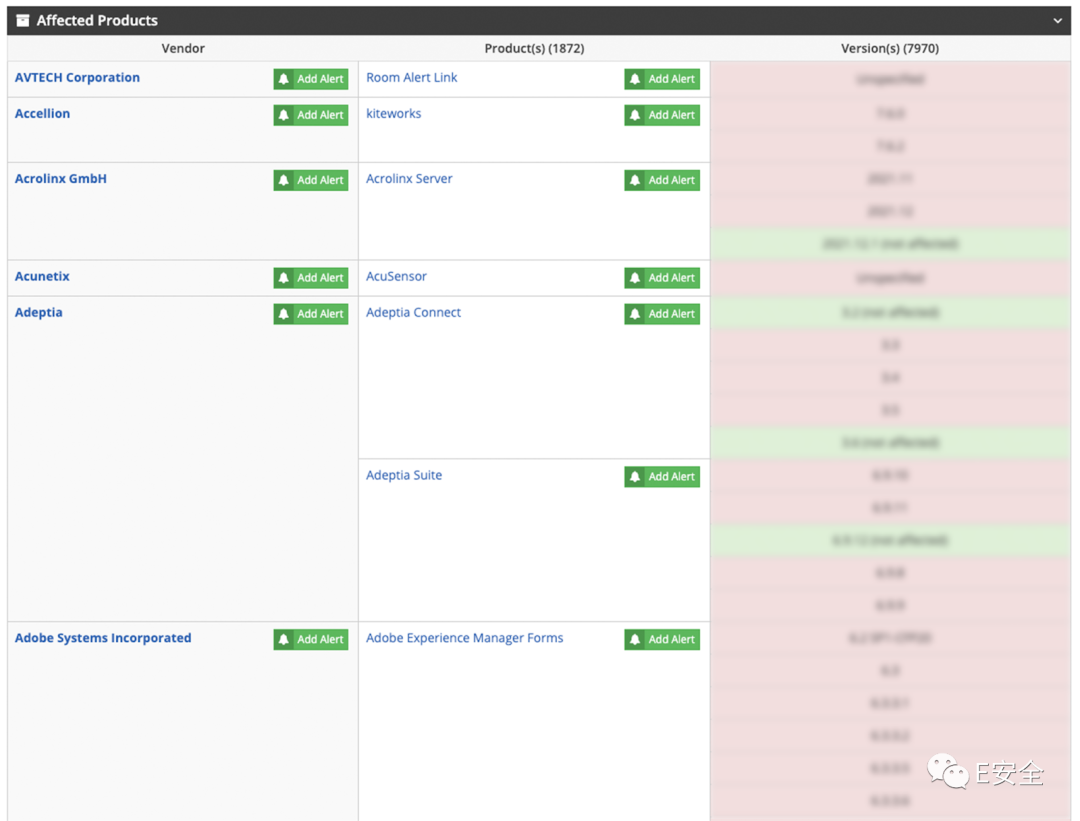Open the Adeptia vendor link

[39, 313]
